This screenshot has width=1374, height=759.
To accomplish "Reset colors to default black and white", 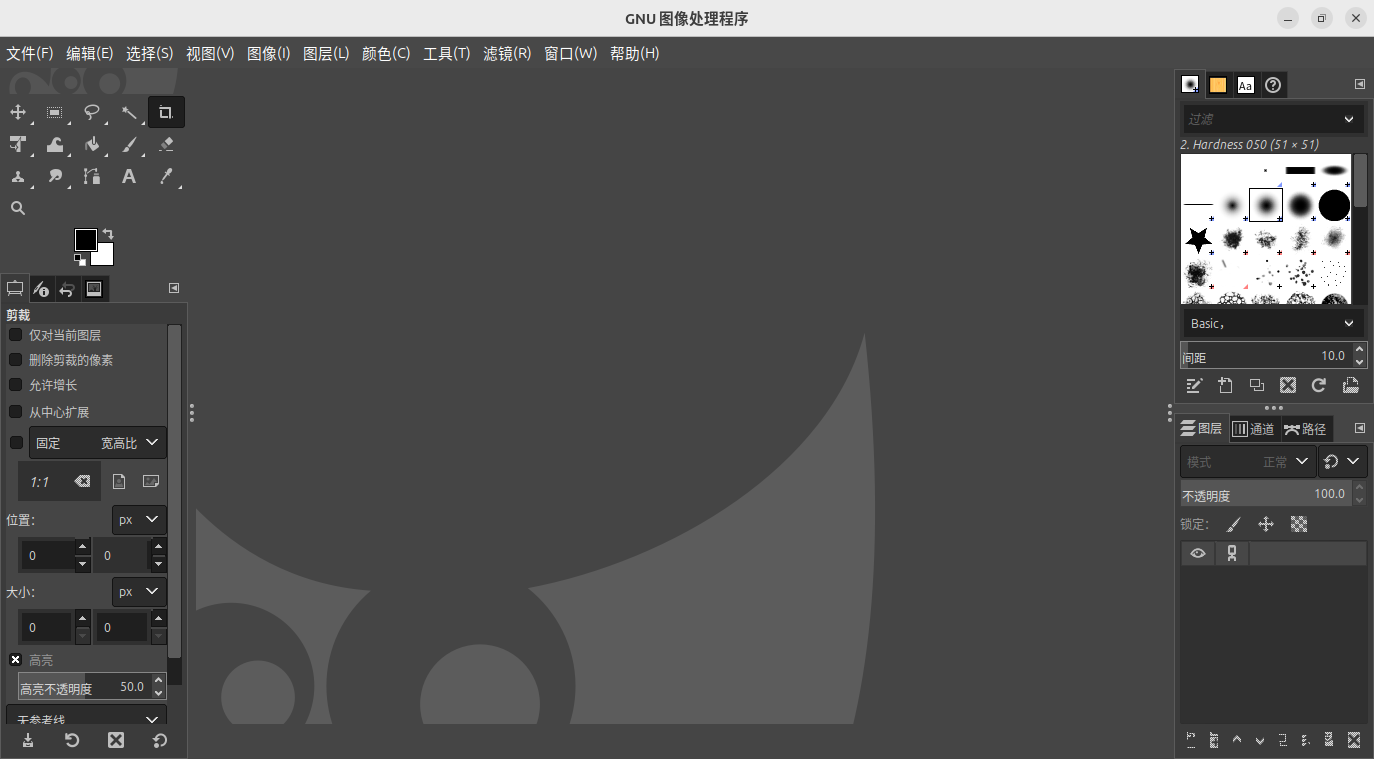I will (80, 260).
